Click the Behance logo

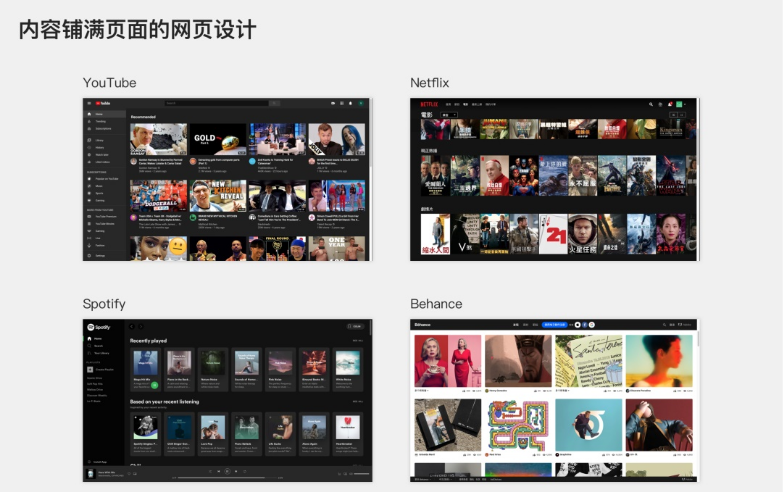pos(422,325)
